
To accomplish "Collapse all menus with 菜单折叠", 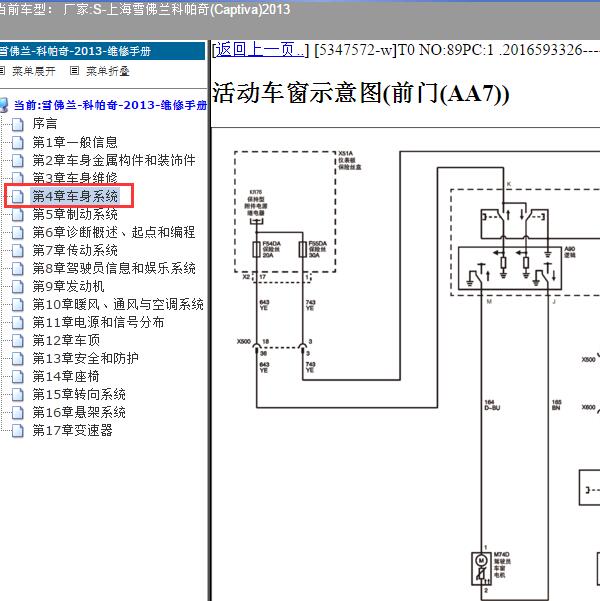I will tap(108, 71).
